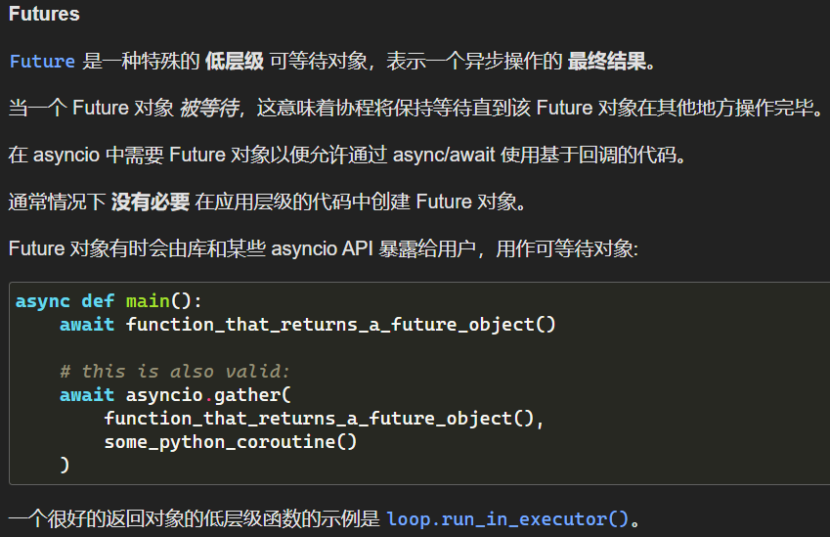This screenshot has width=831, height=537.
Task: Click the "# this is also valid:" comment
Action: [x=175, y=371]
